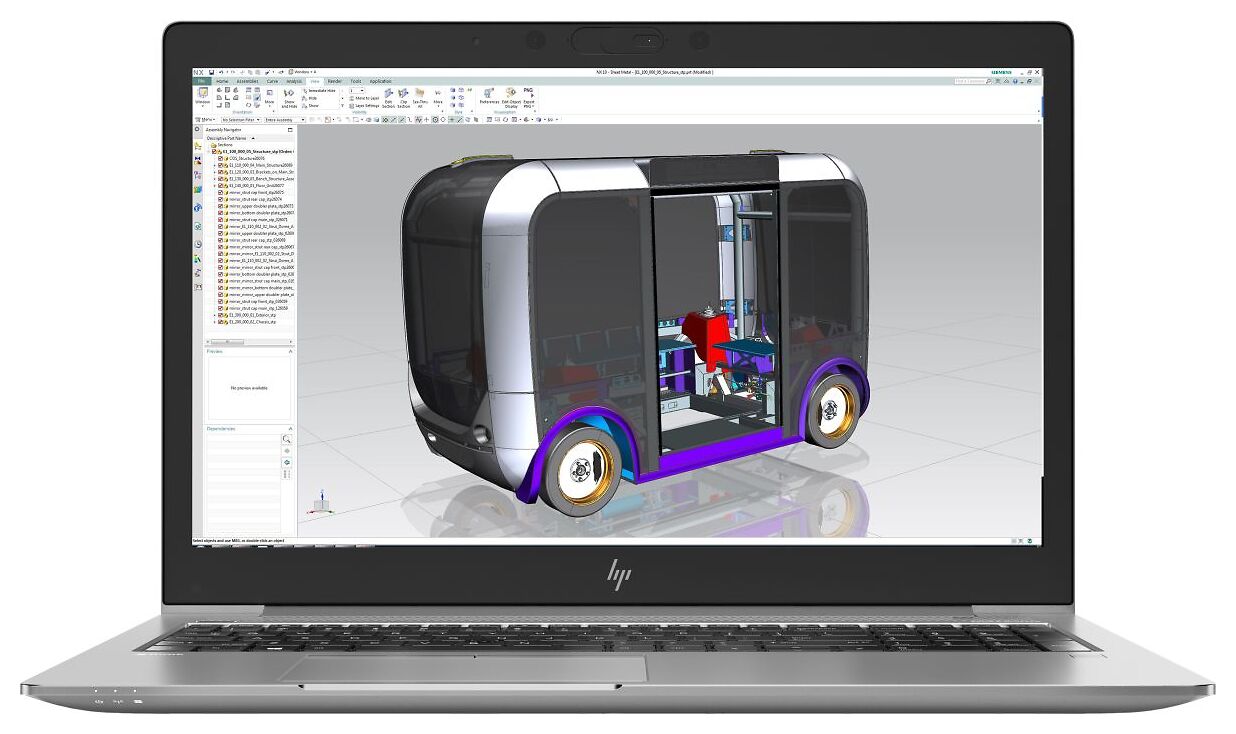Open the work layer number dropdown
The width and height of the screenshot is (1236, 734).
click(357, 91)
